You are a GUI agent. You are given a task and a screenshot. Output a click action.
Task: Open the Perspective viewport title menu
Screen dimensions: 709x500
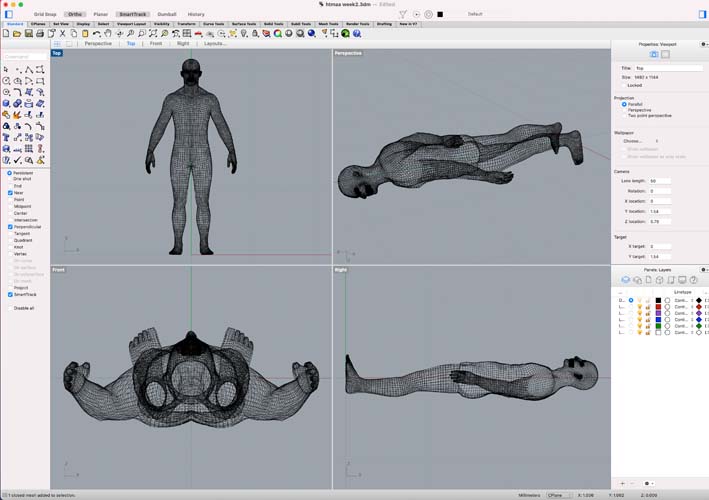(348, 53)
